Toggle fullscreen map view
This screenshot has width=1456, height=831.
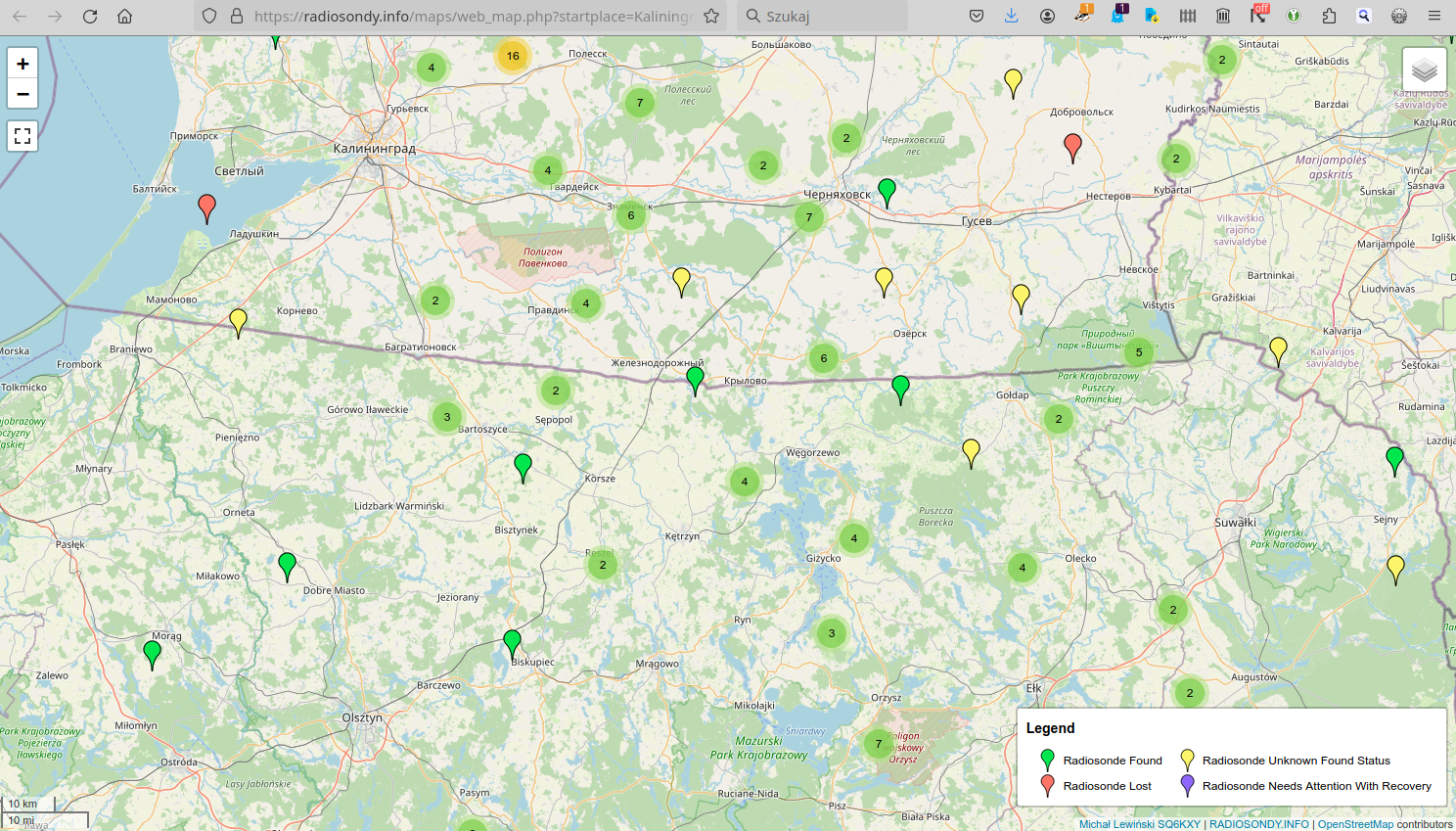23,136
